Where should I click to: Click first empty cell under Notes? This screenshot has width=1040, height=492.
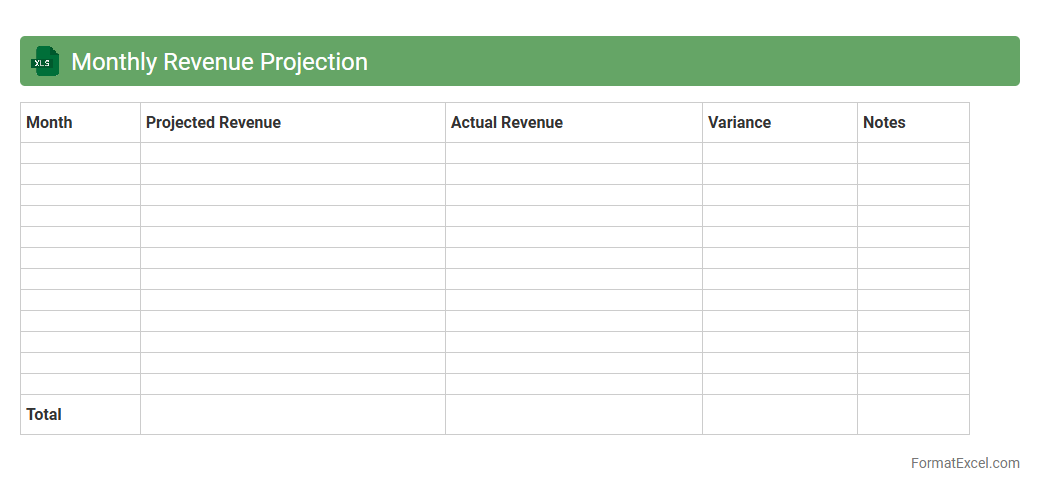[912, 153]
